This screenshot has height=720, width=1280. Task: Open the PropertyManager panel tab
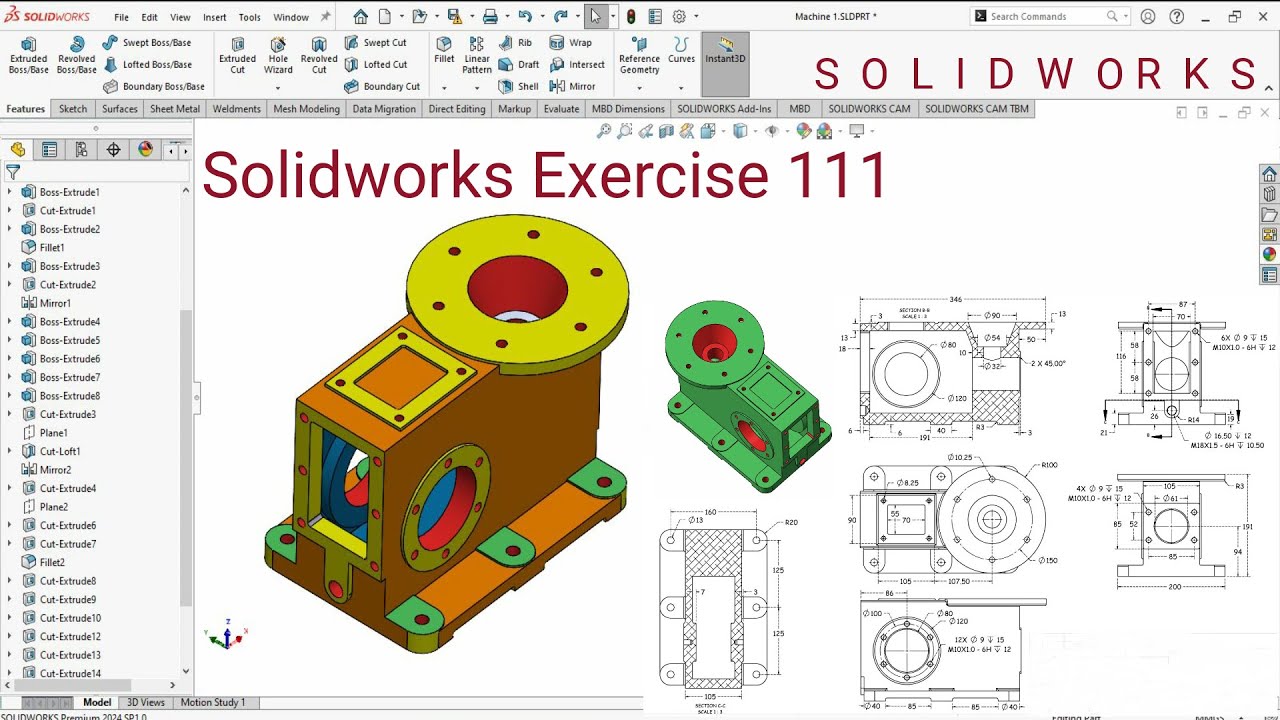49,150
